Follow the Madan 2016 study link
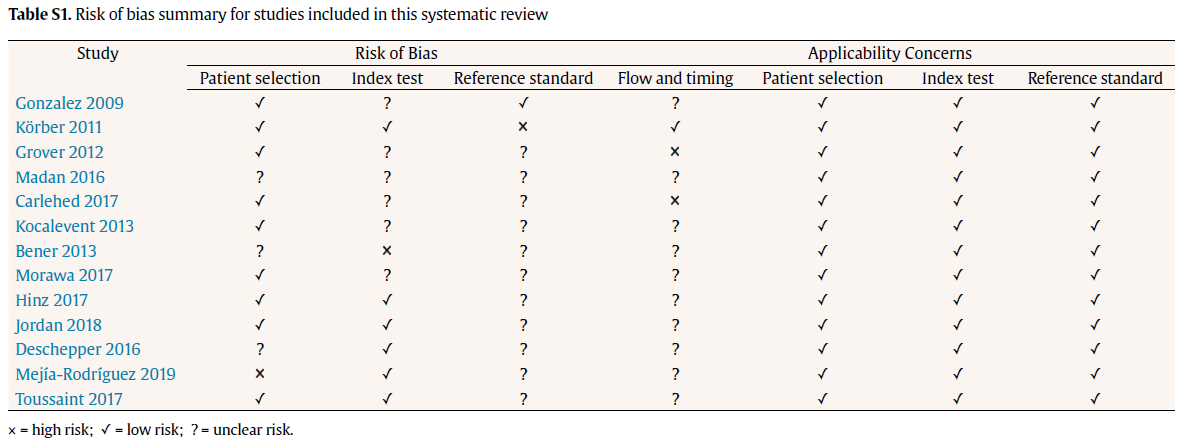 click(x=60, y=177)
